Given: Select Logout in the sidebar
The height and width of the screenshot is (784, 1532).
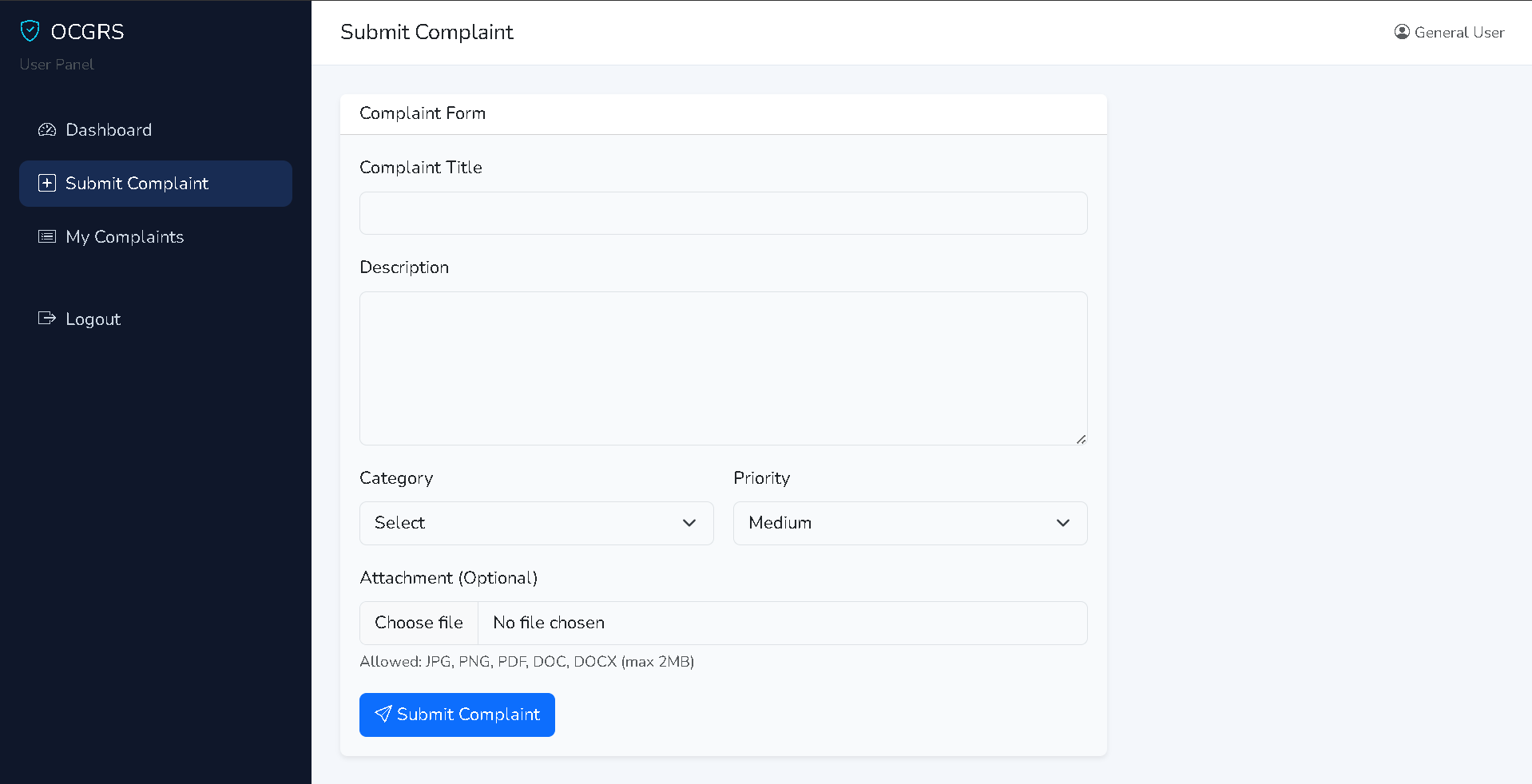Looking at the screenshot, I should pyautogui.click(x=156, y=319).
